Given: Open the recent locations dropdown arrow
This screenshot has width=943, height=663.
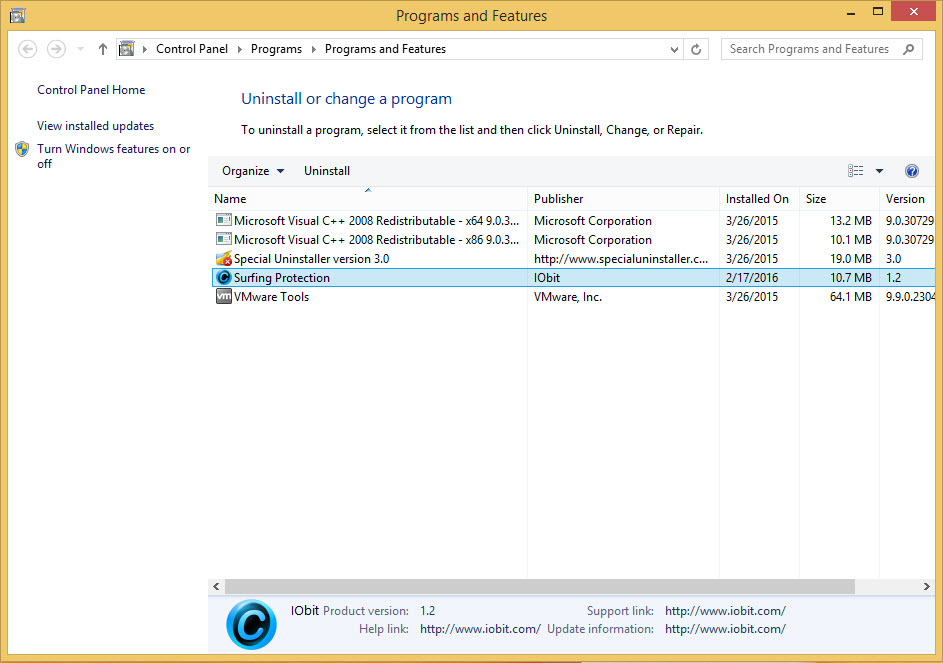Looking at the screenshot, I should tap(80, 49).
